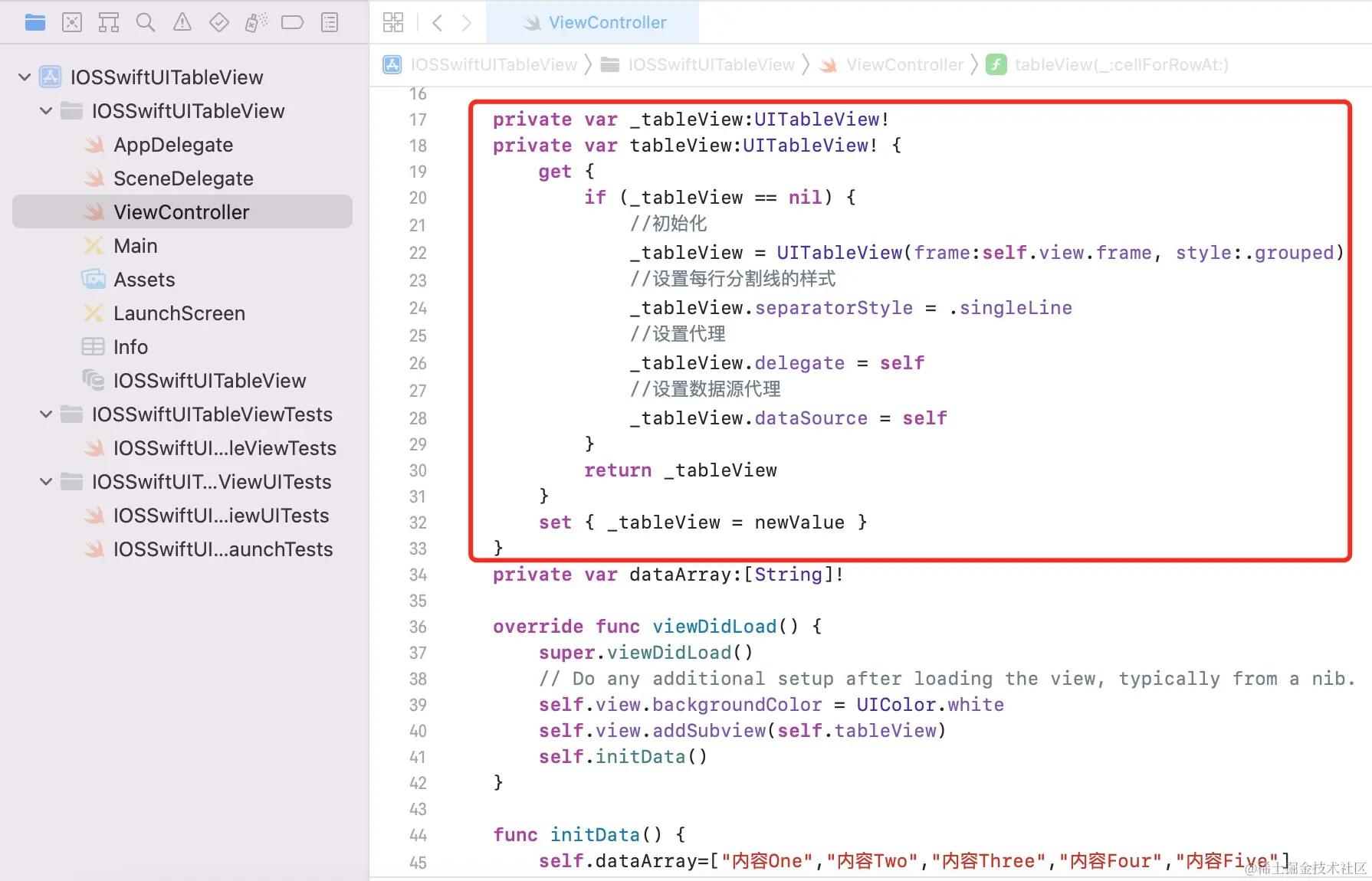Screen dimensions: 1372x881
Task: Click the AppDelegate Swift file icon
Action: (94, 145)
